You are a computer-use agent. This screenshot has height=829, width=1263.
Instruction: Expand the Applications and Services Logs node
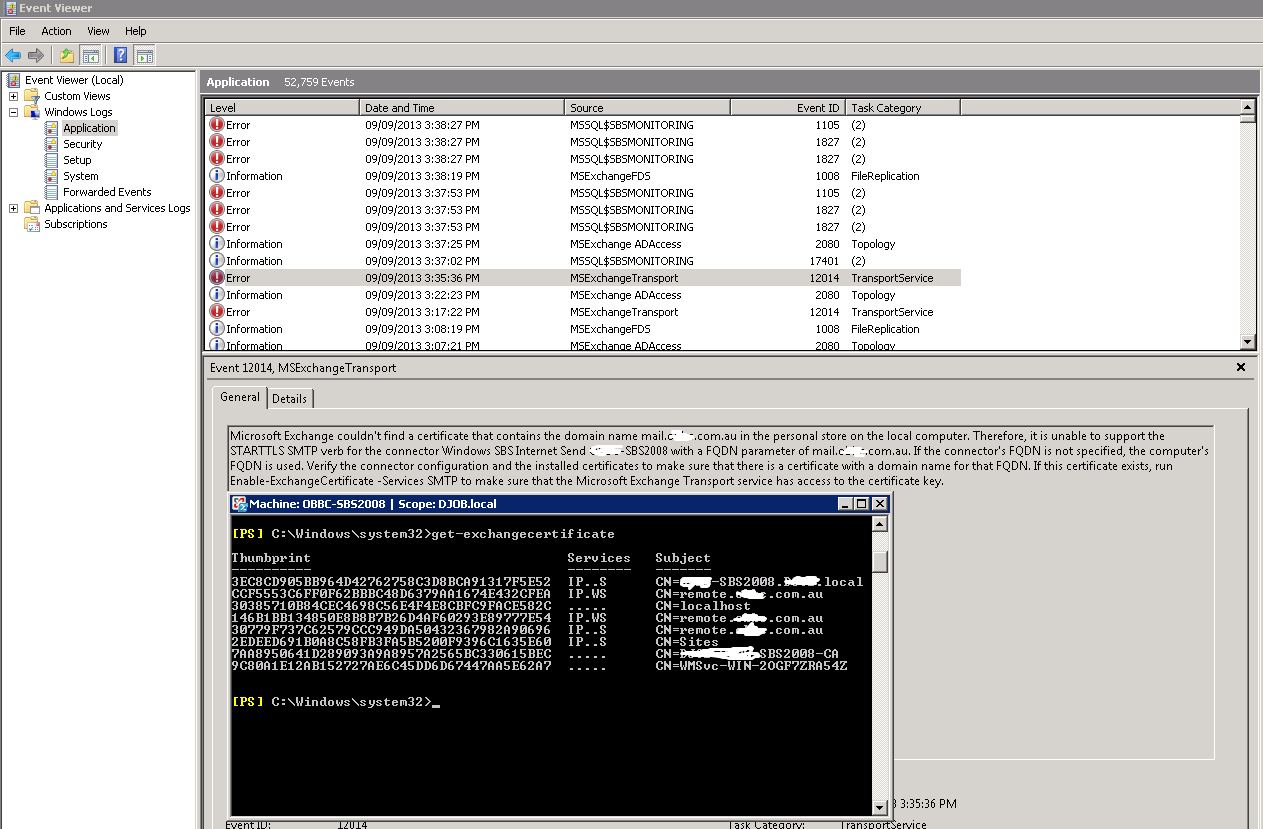point(13,208)
